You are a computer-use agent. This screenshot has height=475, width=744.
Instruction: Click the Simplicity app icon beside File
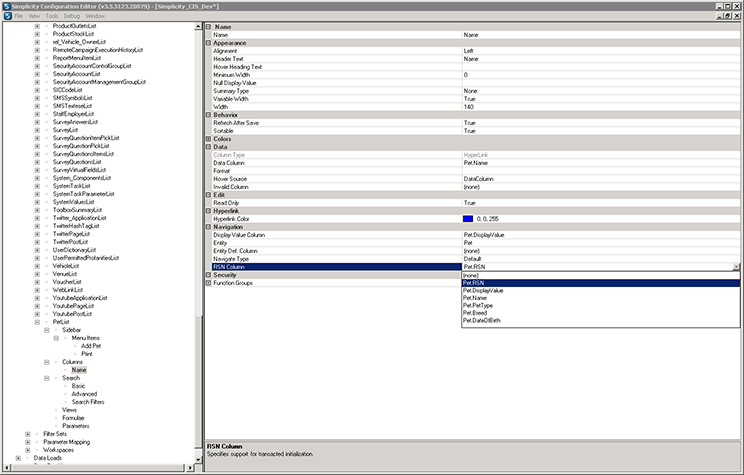pyautogui.click(x=7, y=16)
